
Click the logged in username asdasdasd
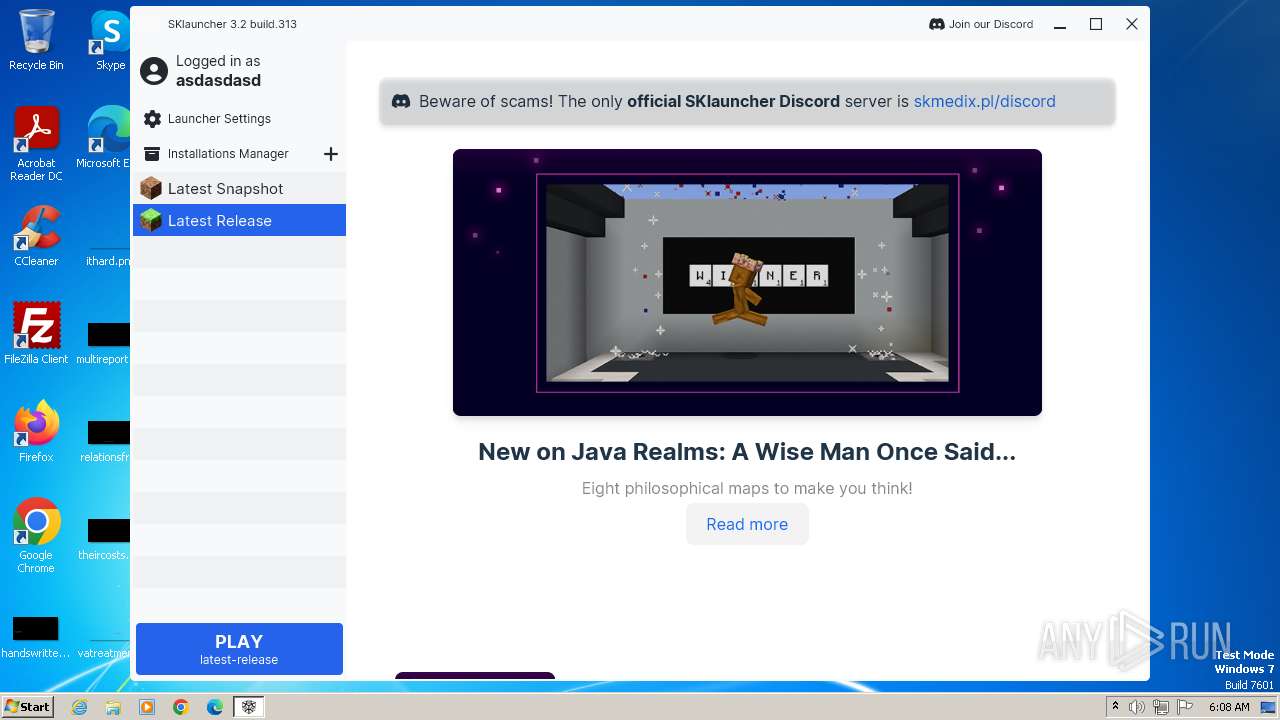tap(218, 81)
